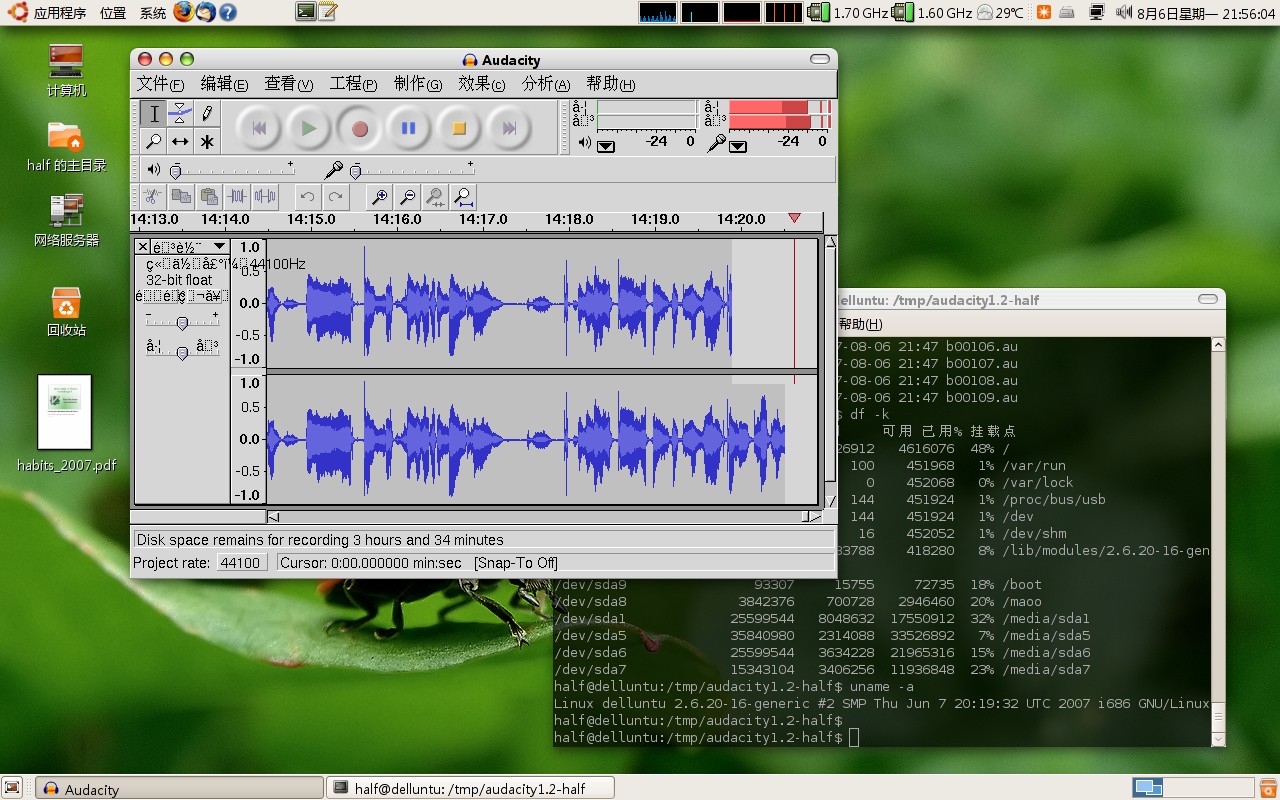1280x800 pixels.
Task: Adjust the input microphone volume slider
Action: [412, 171]
